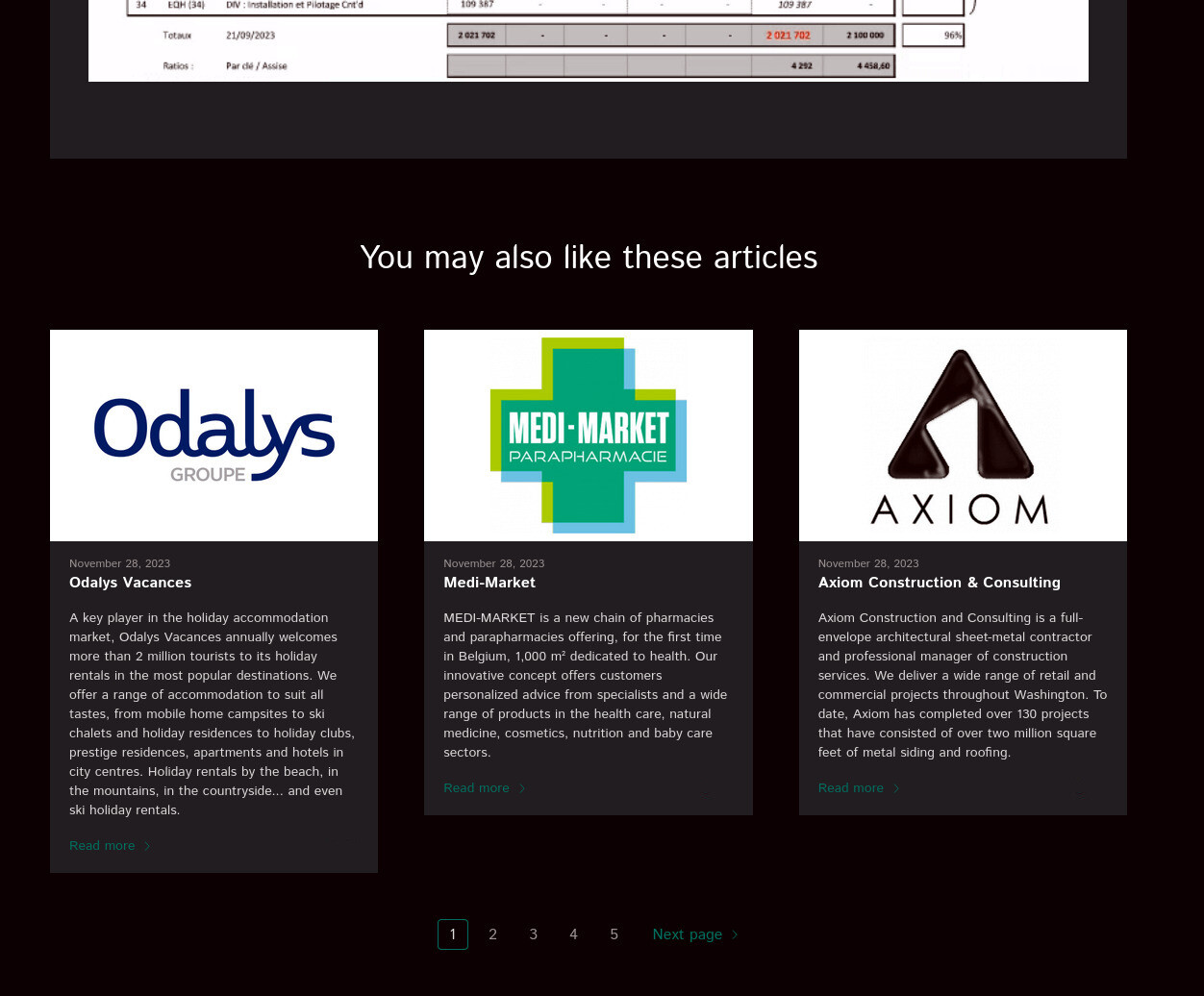This screenshot has height=996, width=1204.
Task: Click Read more under Axiom Construction
Action: pos(851,788)
